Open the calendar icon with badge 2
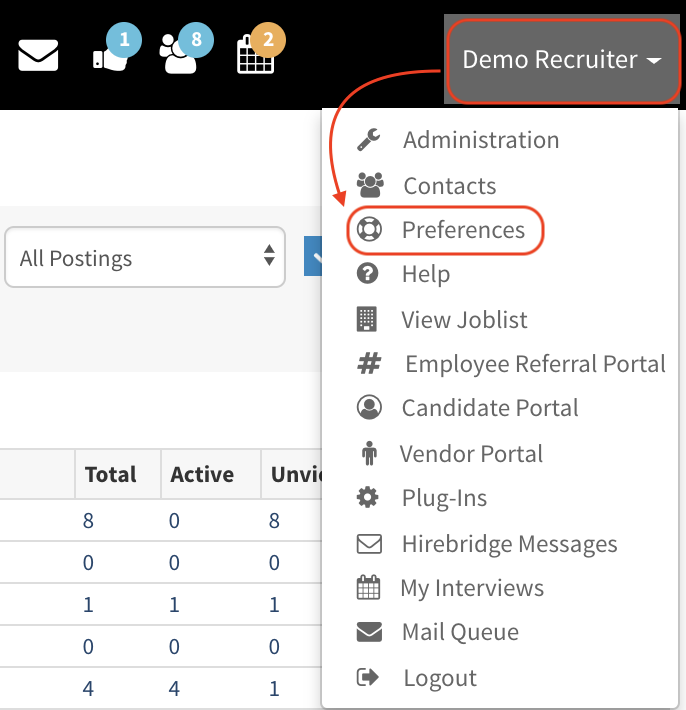 tap(255, 57)
